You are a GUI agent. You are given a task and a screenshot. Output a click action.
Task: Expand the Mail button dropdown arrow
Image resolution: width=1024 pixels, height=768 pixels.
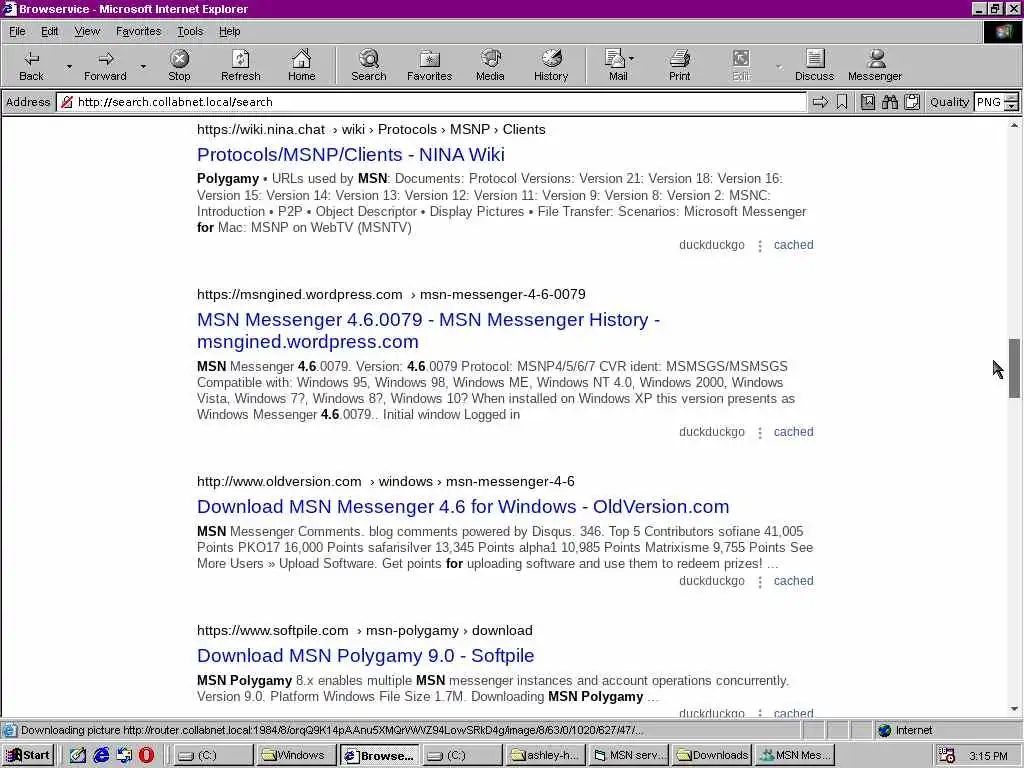632,59
